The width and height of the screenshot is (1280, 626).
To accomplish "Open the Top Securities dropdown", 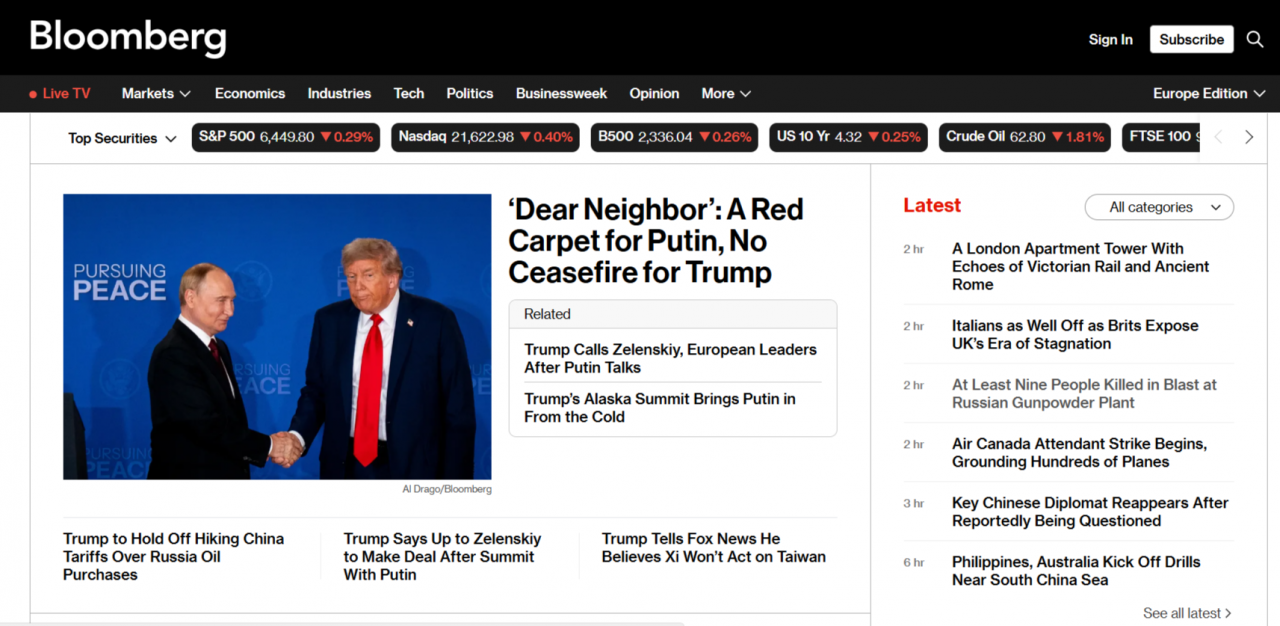I will pos(122,138).
